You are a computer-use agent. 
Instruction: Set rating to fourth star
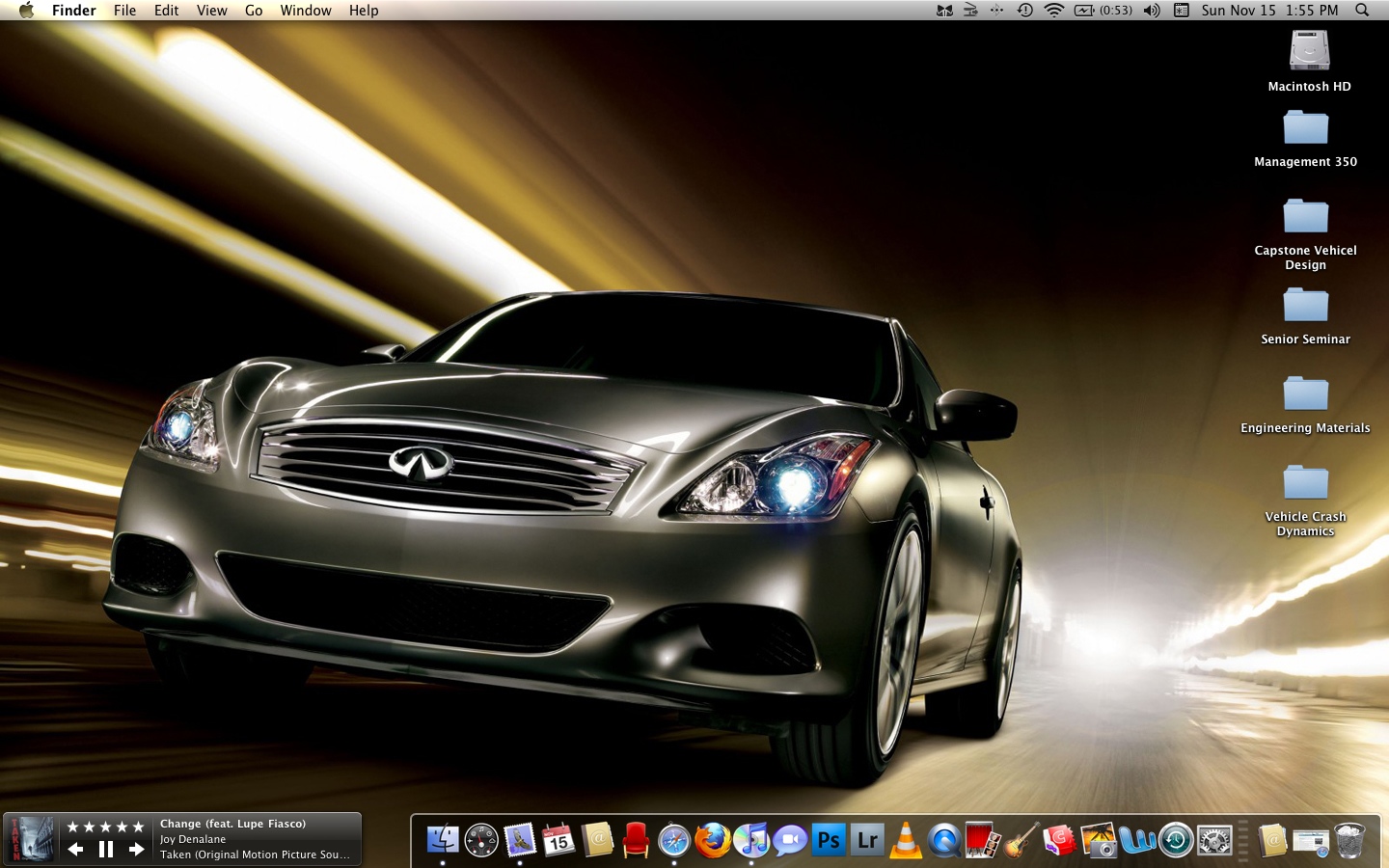pos(122,827)
